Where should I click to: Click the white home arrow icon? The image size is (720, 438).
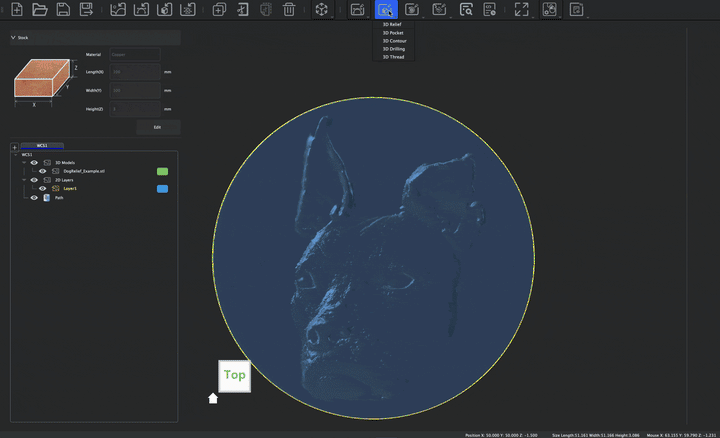coord(213,398)
